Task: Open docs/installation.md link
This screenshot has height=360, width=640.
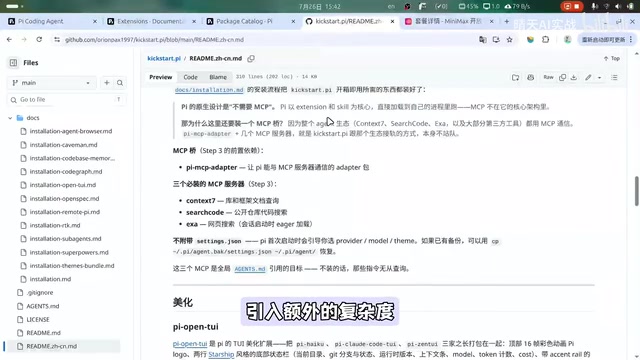Action: pos(209,90)
